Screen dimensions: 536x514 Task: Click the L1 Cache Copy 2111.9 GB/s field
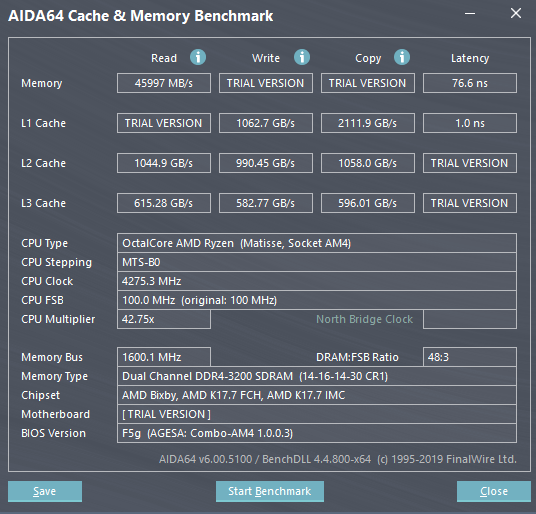pyautogui.click(x=367, y=123)
